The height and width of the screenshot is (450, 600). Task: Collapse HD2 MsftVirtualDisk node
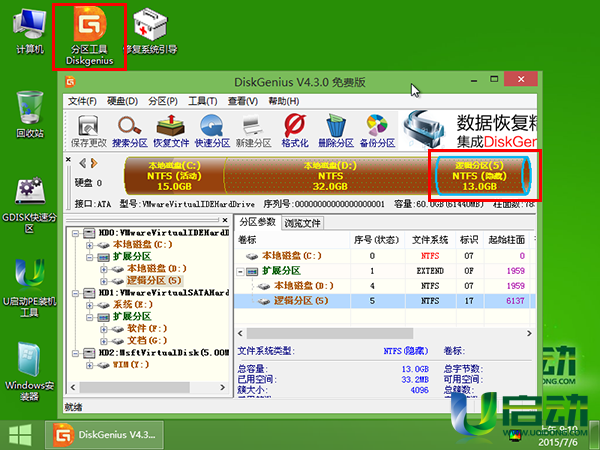[x=75, y=353]
